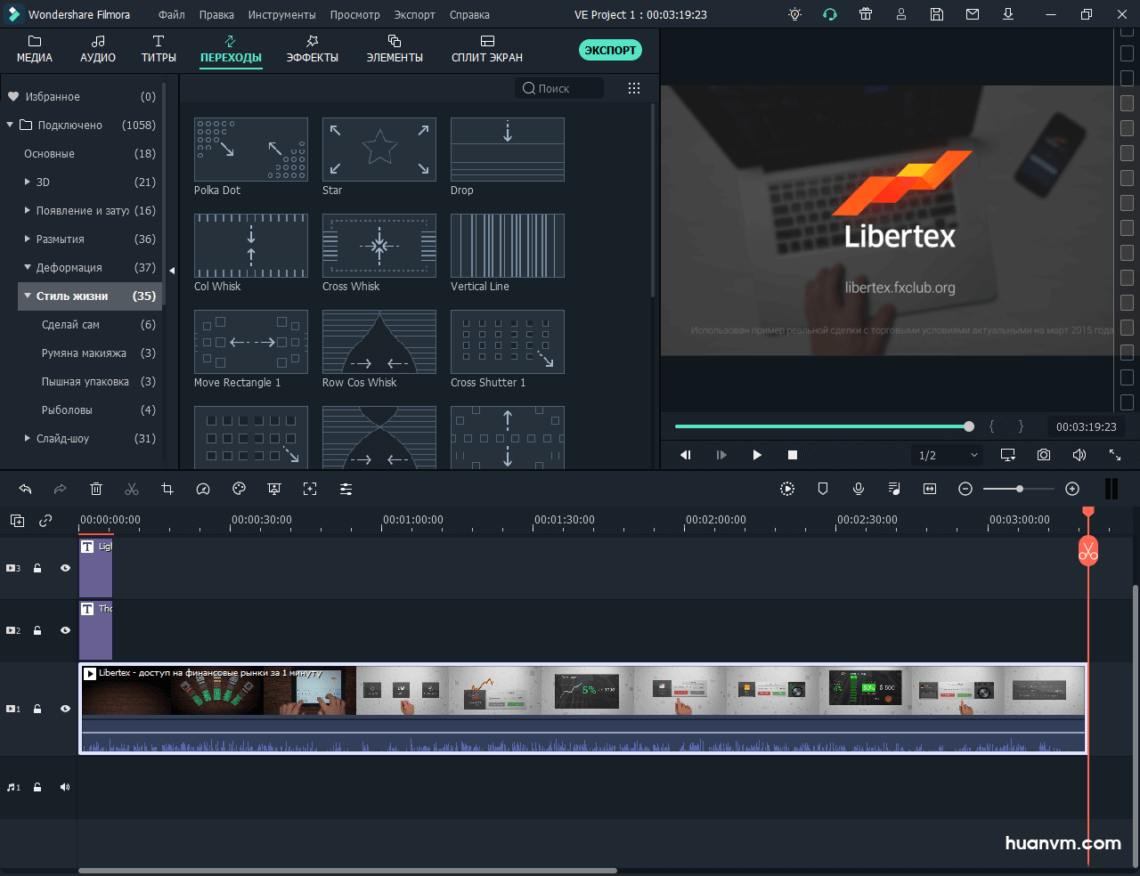Open the edit adjustments sliders icon

(346, 489)
